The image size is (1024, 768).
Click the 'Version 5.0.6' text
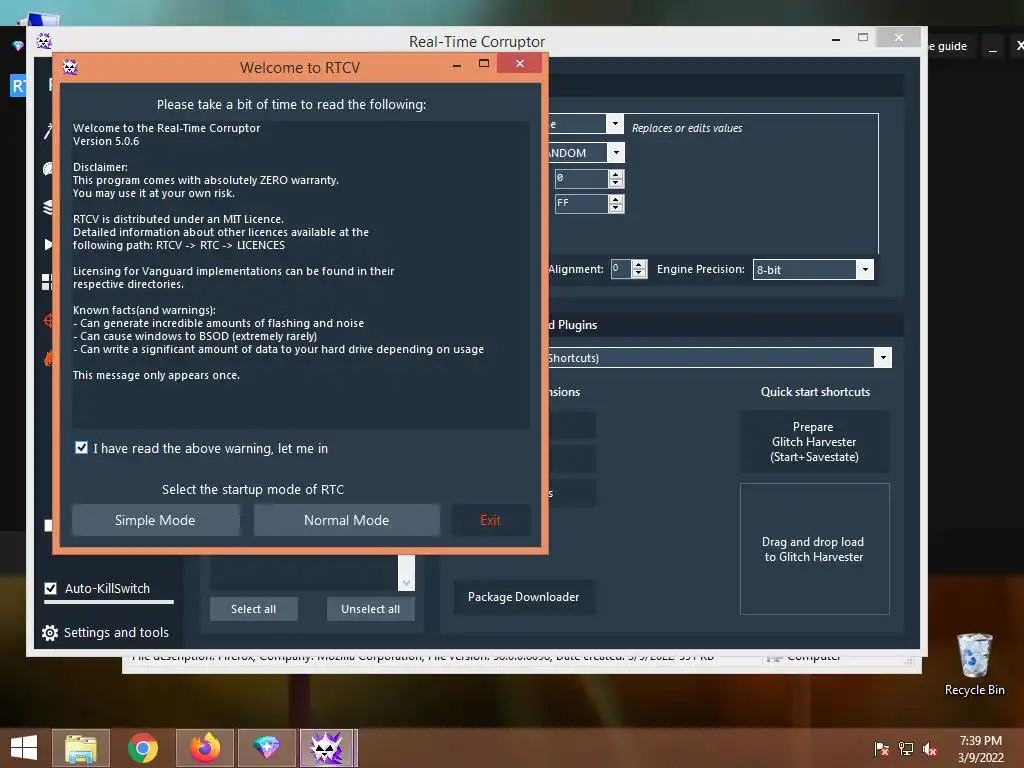[106, 141]
